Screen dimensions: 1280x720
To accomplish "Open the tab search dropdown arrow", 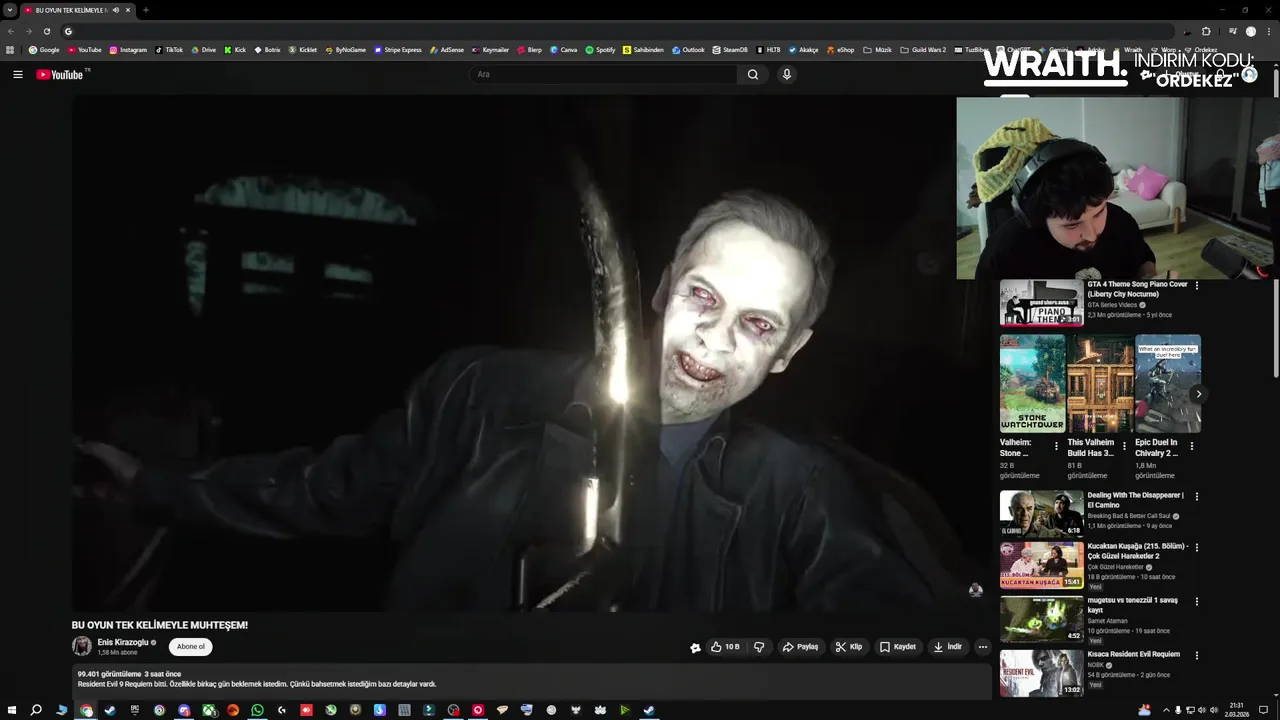I will click(10, 10).
